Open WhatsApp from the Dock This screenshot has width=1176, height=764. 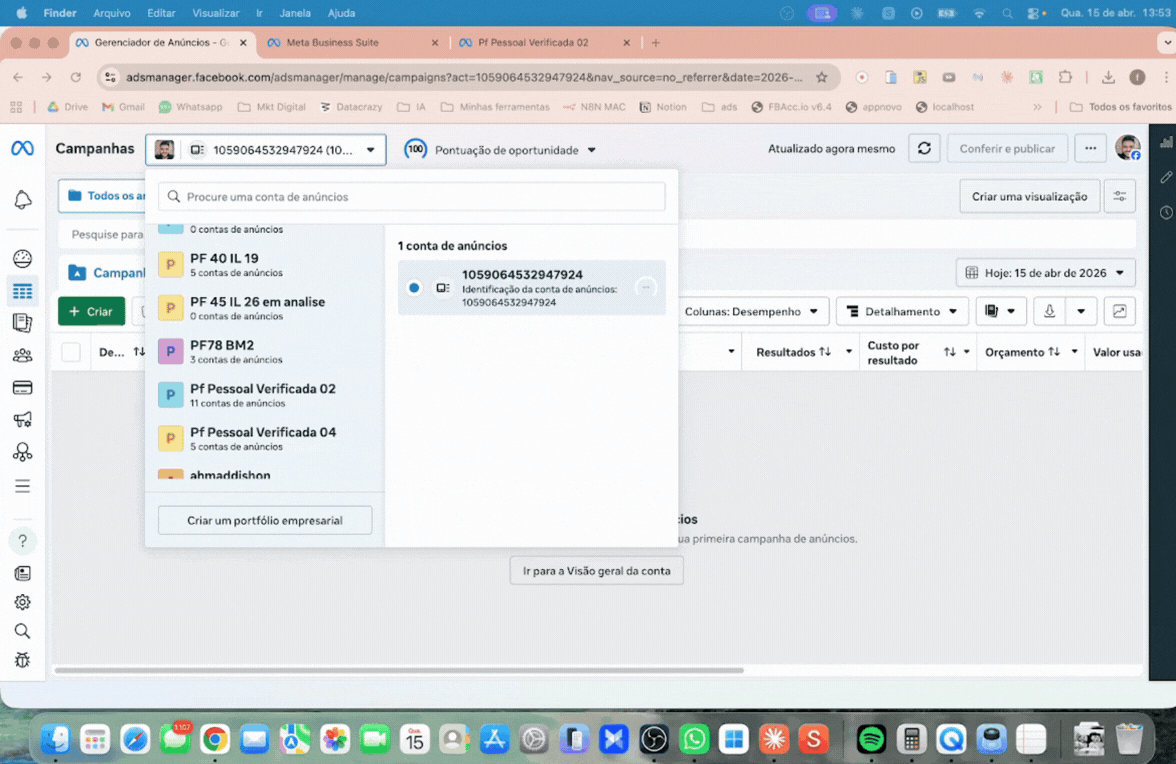[x=694, y=739]
